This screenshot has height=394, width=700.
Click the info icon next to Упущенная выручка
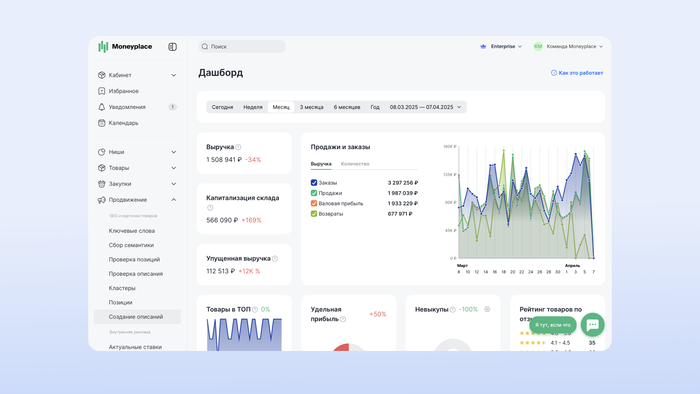(x=275, y=259)
